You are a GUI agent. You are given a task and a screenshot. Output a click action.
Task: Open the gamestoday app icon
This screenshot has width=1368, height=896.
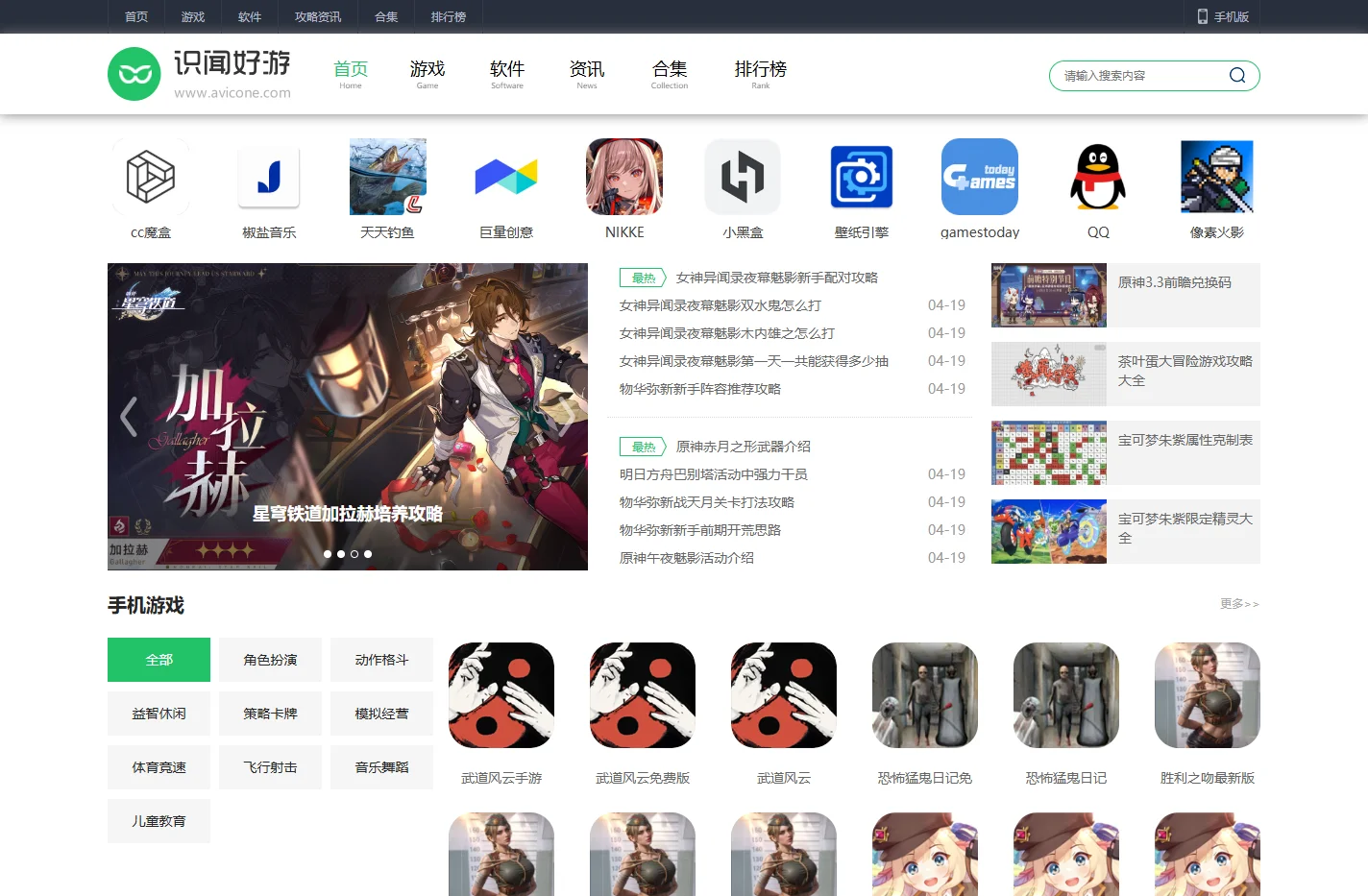[x=980, y=177]
